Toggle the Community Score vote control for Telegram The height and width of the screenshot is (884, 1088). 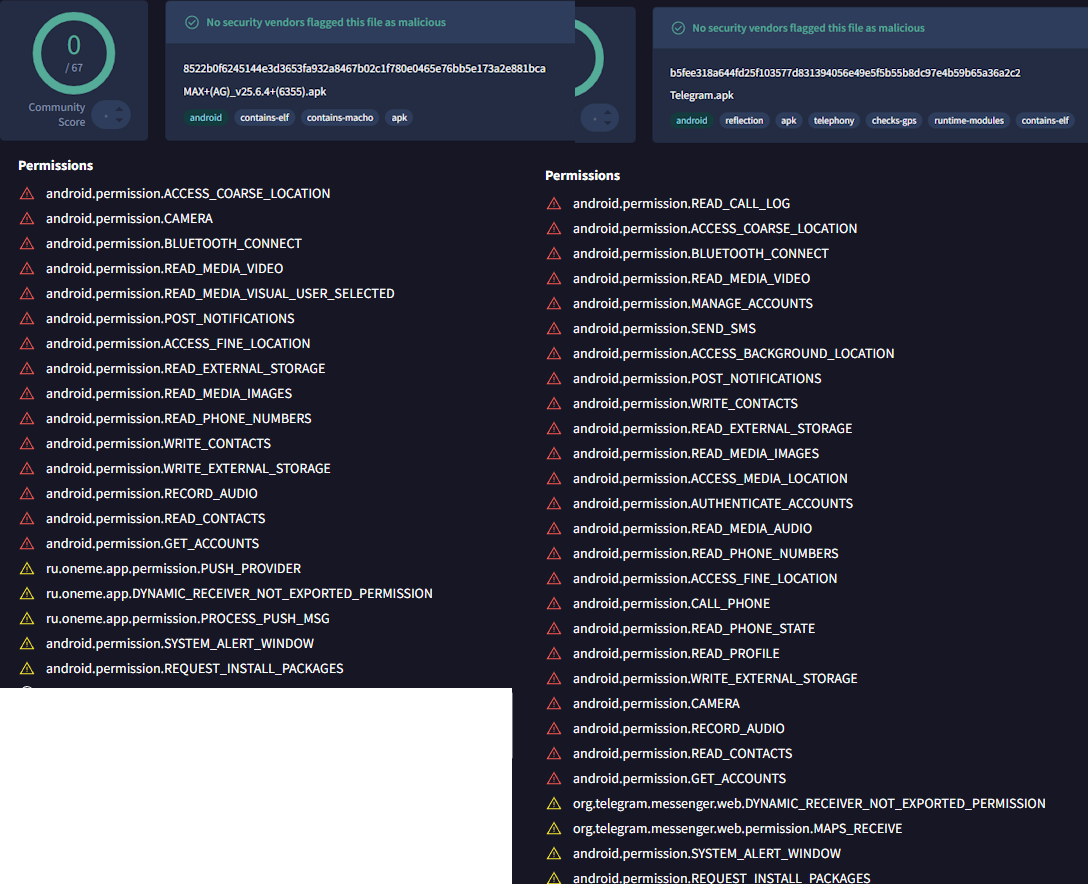[x=597, y=118]
